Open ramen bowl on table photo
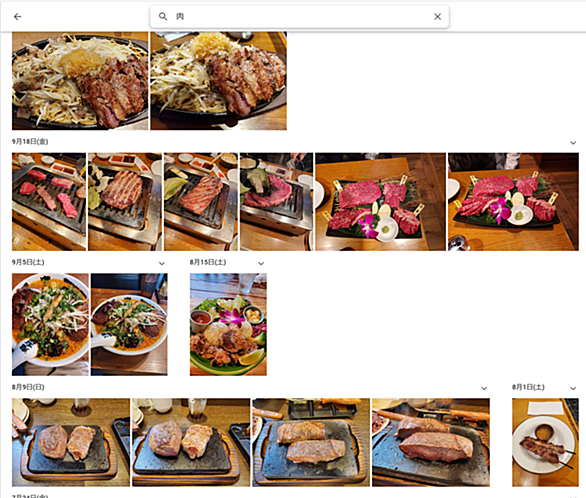This screenshot has height=498, width=586. click(129, 324)
